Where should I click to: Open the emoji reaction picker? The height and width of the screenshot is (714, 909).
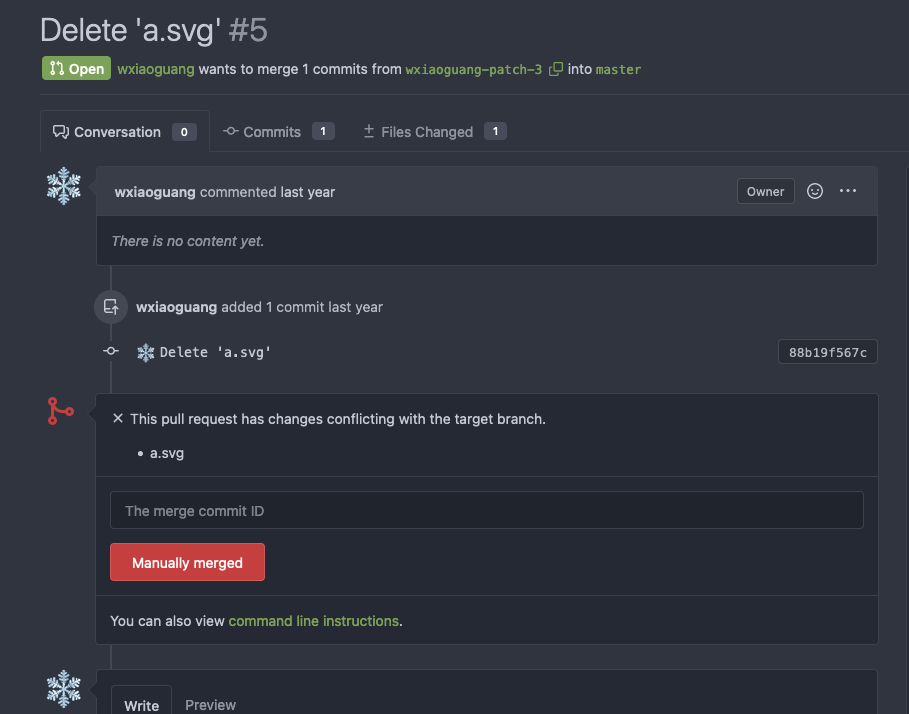815,191
